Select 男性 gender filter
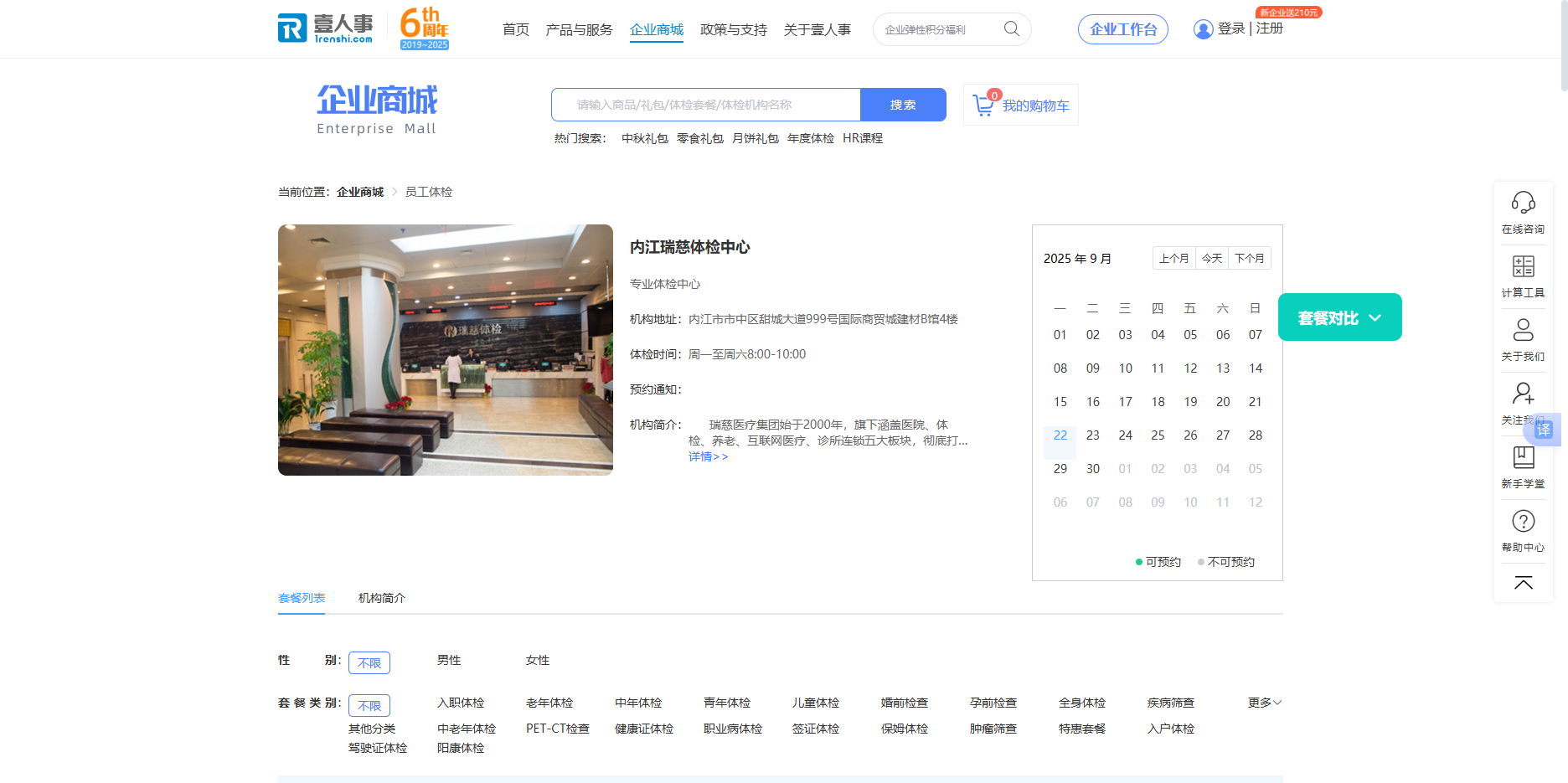This screenshot has height=783, width=1568. [449, 660]
